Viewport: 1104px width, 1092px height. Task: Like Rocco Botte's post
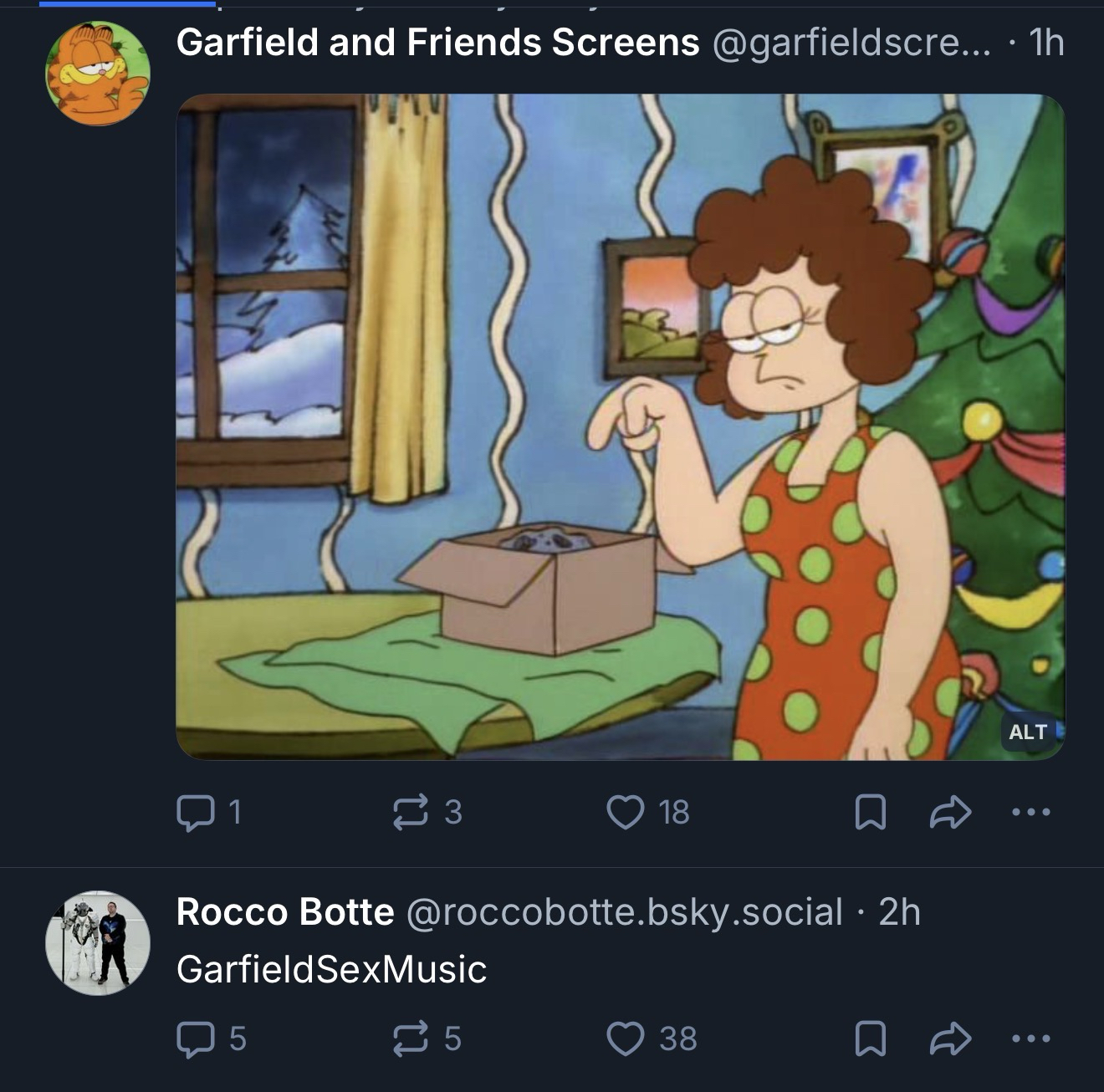(x=626, y=1038)
